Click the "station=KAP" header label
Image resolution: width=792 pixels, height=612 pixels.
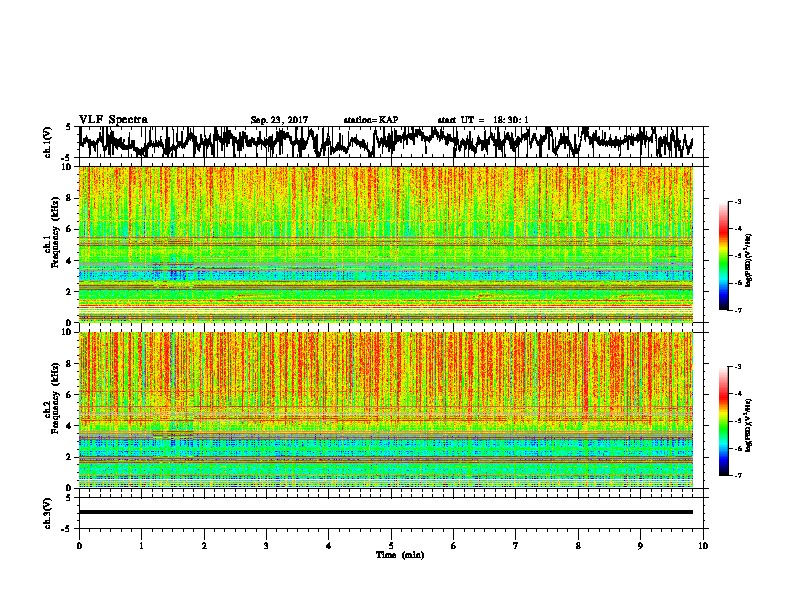click(x=371, y=120)
